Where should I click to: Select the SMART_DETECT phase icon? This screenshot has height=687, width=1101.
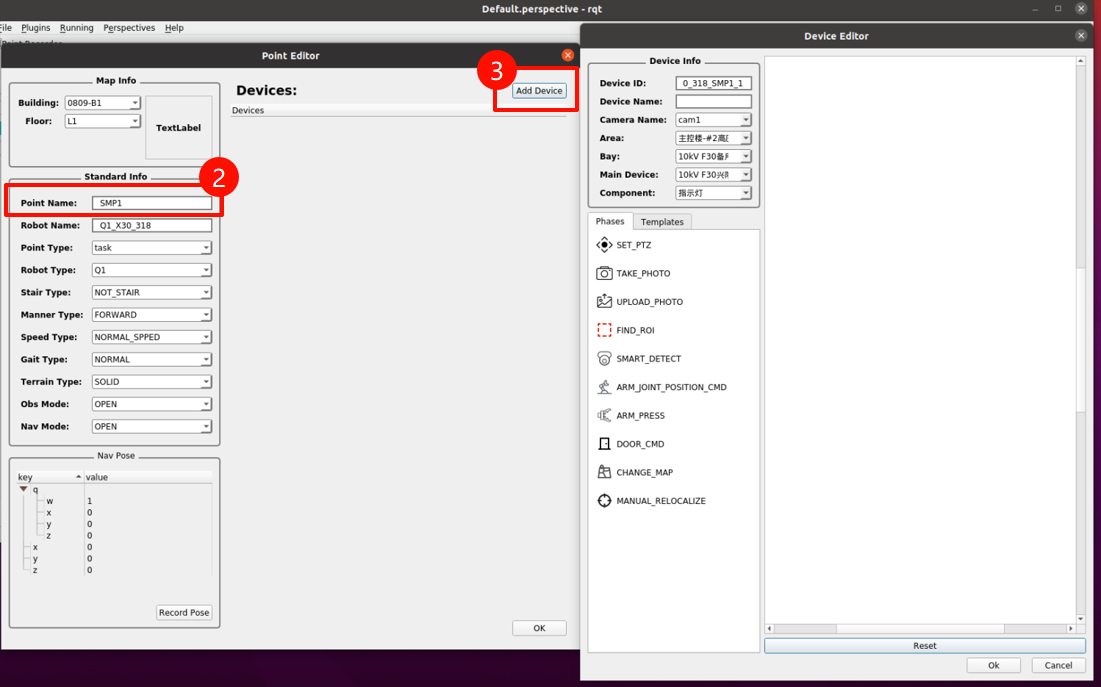click(604, 358)
